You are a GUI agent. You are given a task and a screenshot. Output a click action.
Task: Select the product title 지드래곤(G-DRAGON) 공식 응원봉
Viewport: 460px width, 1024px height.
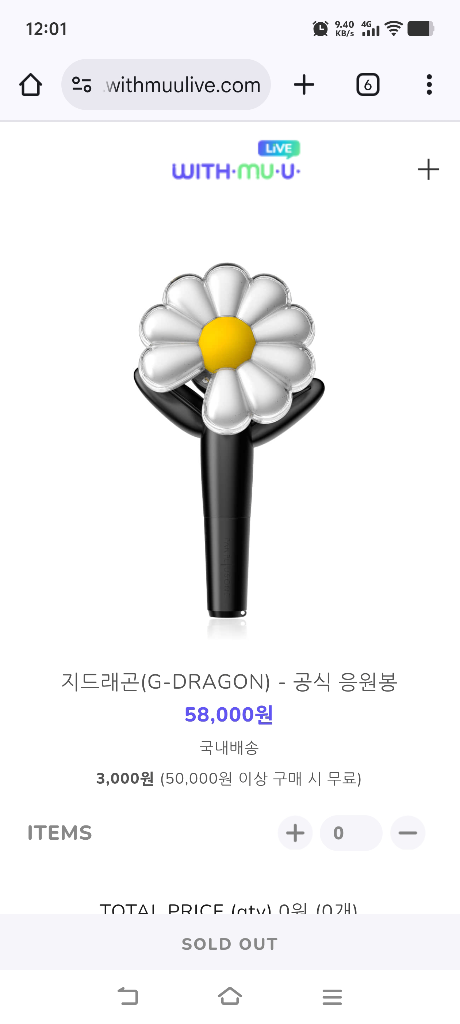(x=229, y=681)
